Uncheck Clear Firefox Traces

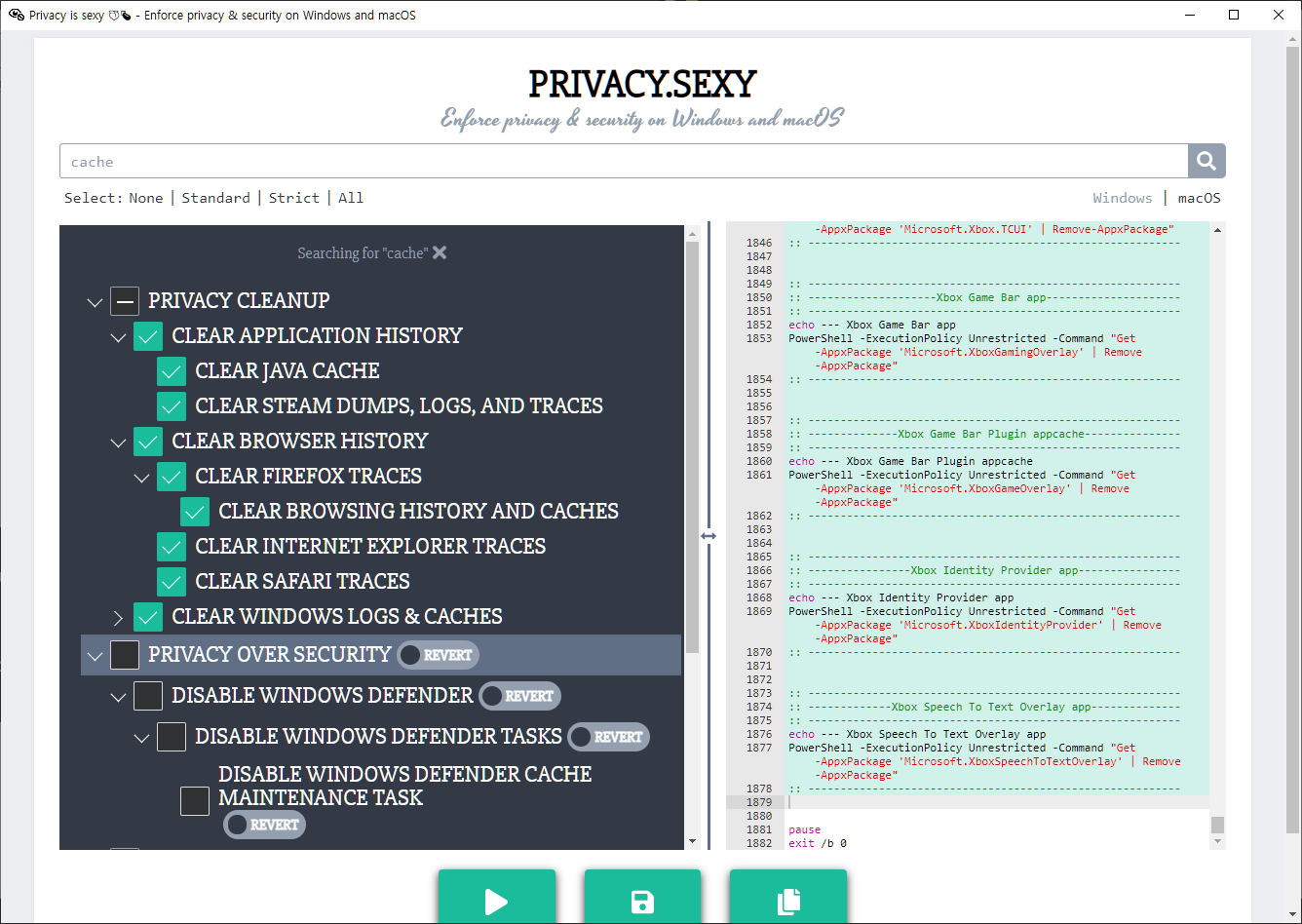pyautogui.click(x=172, y=477)
